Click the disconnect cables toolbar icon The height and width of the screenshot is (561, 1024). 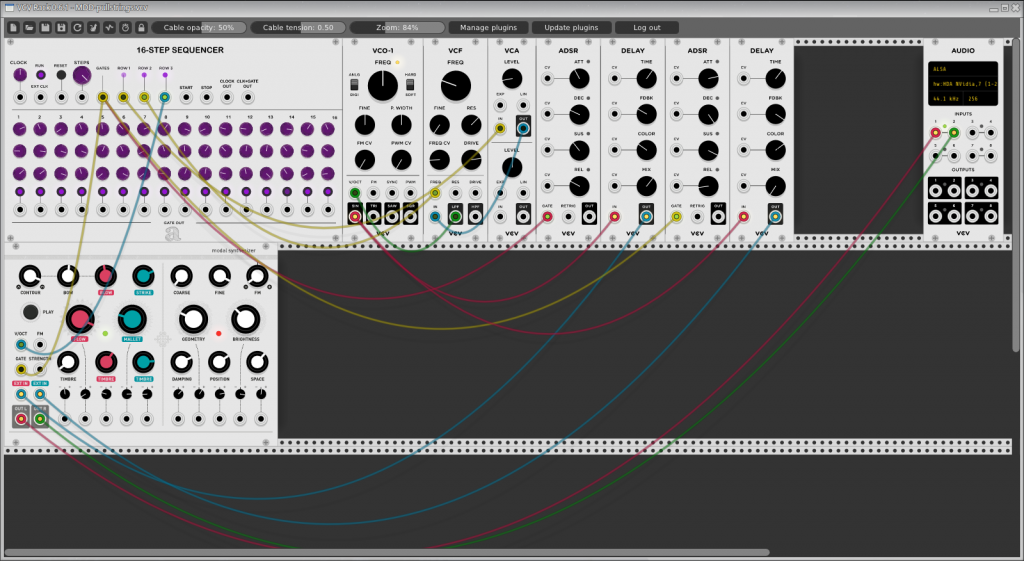pos(93,27)
